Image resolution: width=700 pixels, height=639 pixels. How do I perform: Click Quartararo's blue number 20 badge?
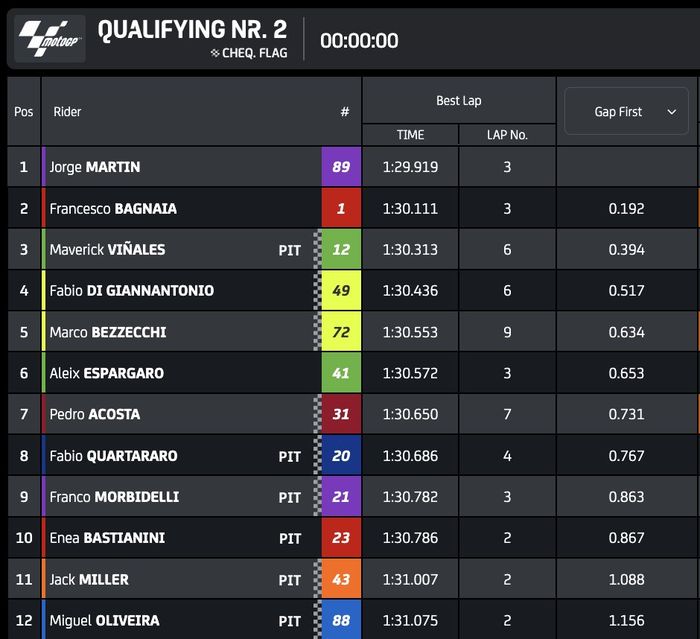click(x=341, y=455)
